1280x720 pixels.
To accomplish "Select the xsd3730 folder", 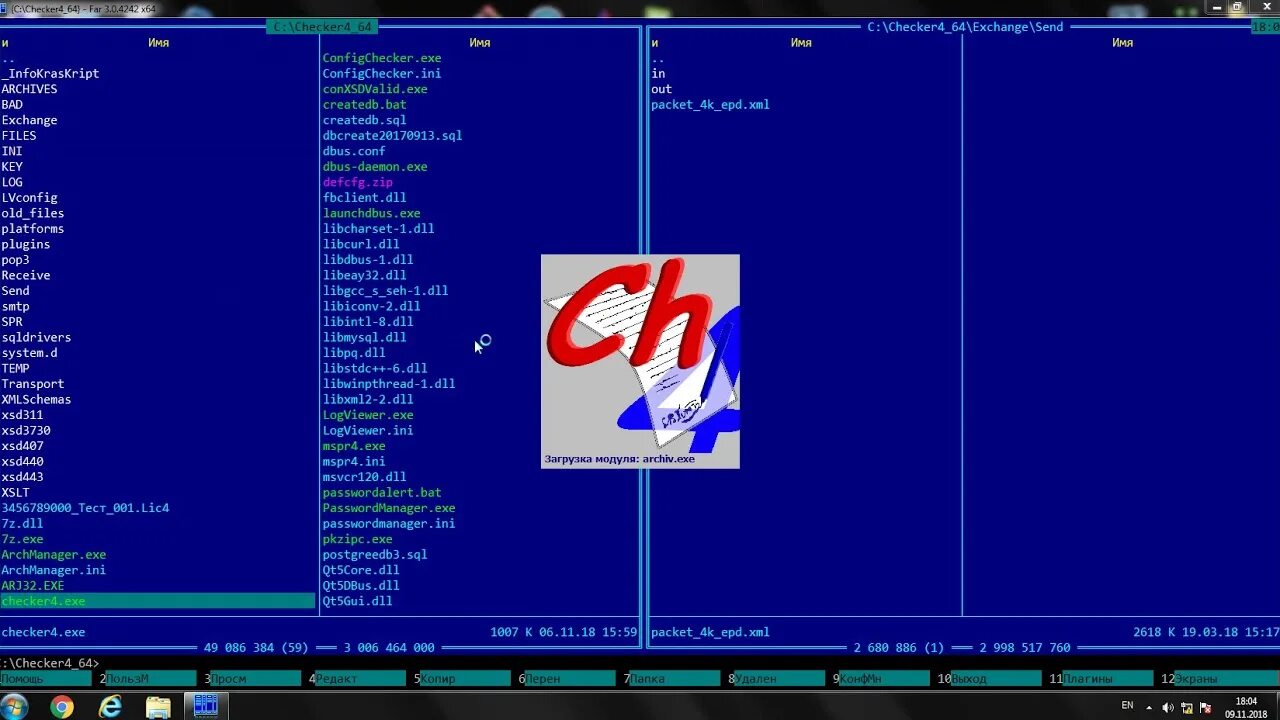I will click(26, 430).
